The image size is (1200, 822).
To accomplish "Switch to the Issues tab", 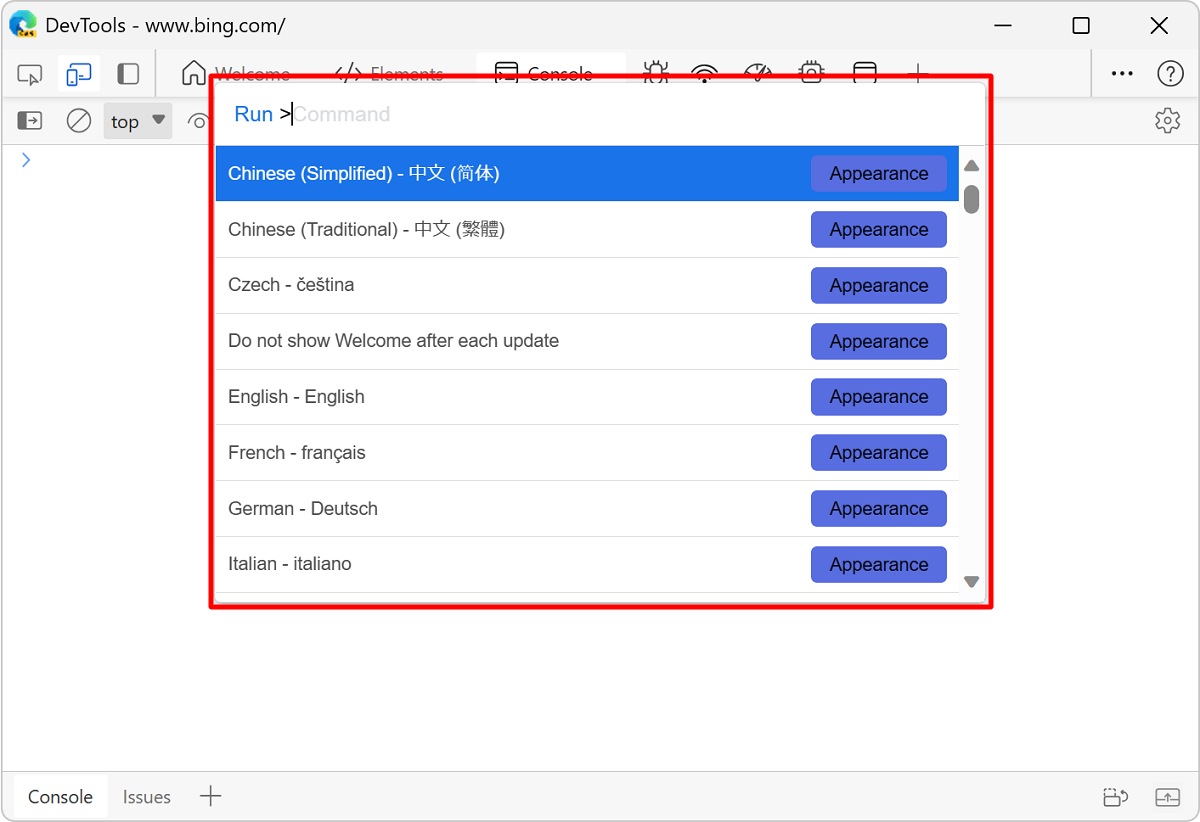I will coord(146,796).
